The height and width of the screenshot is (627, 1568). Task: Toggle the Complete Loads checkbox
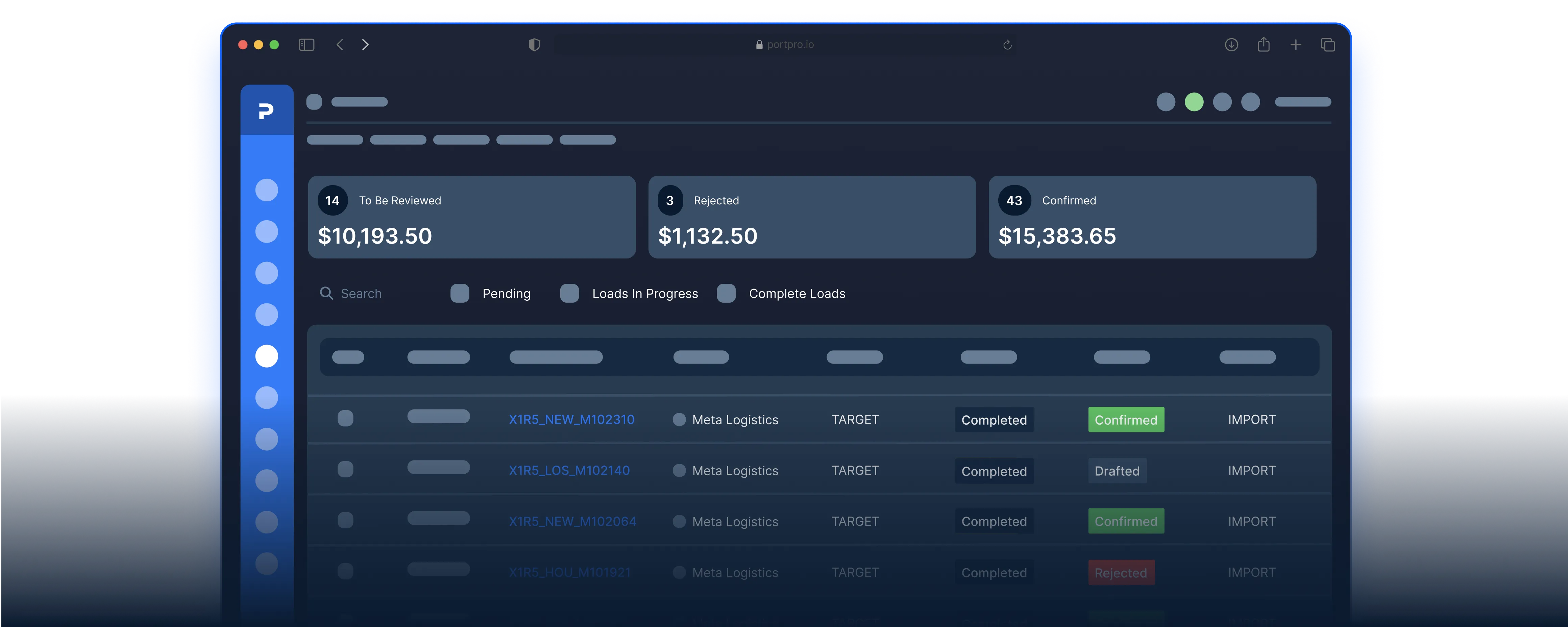(726, 294)
